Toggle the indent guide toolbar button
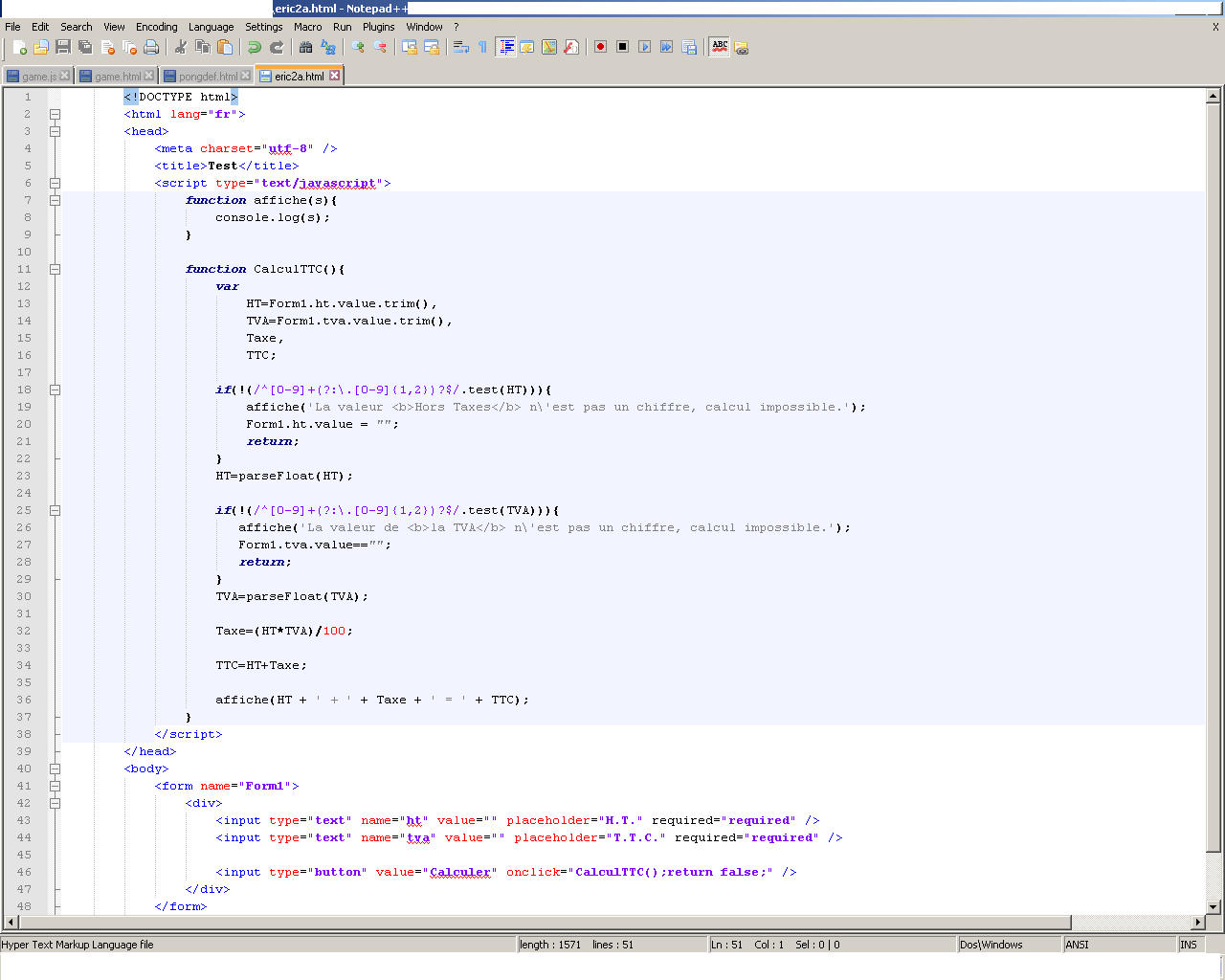This screenshot has width=1225, height=980. point(505,47)
